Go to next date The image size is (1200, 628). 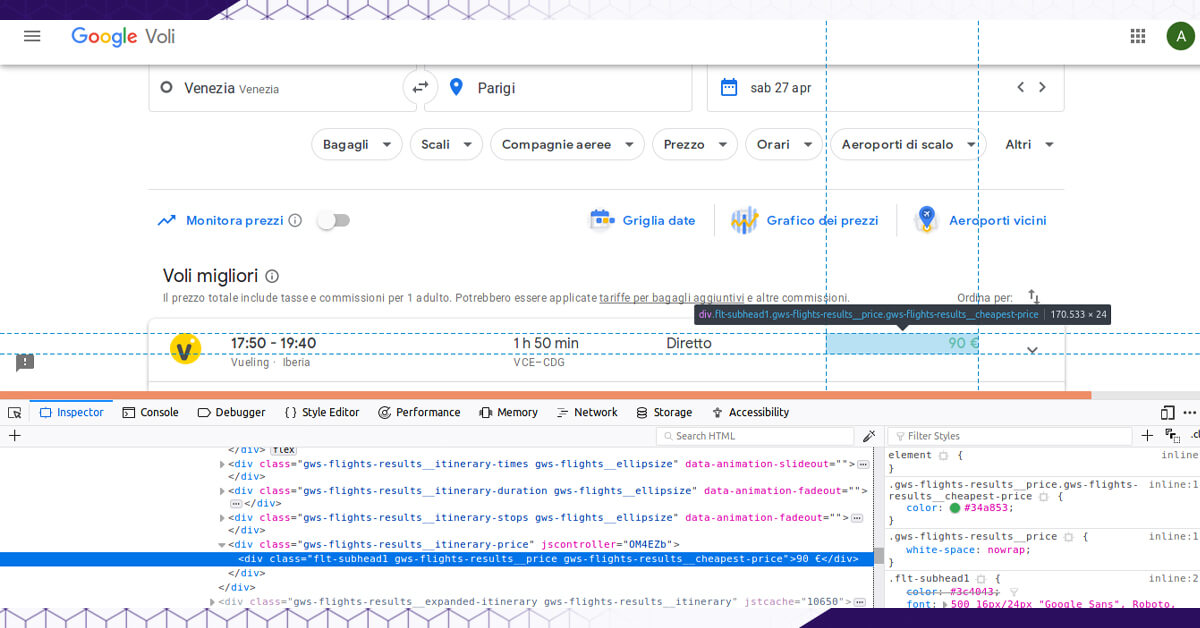pos(1042,87)
